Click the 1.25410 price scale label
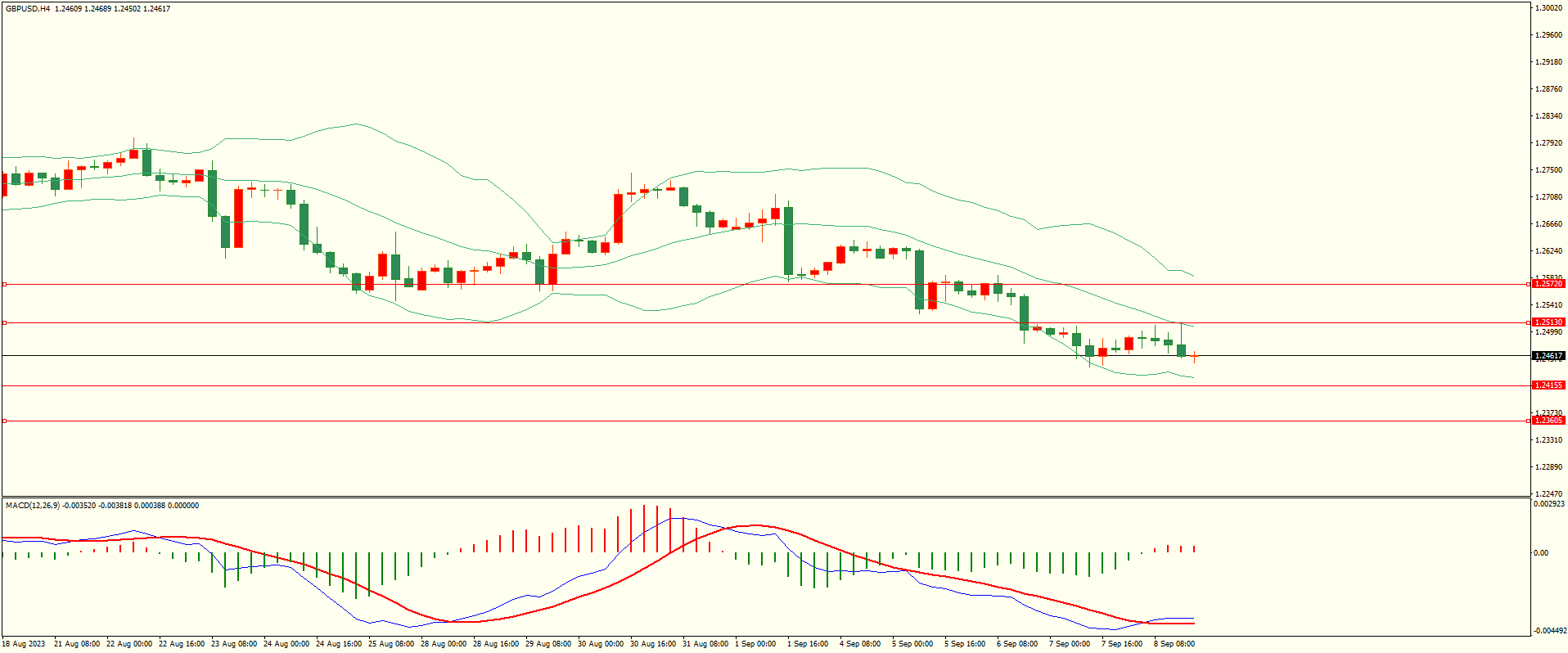1568x653 pixels. pos(1548,305)
